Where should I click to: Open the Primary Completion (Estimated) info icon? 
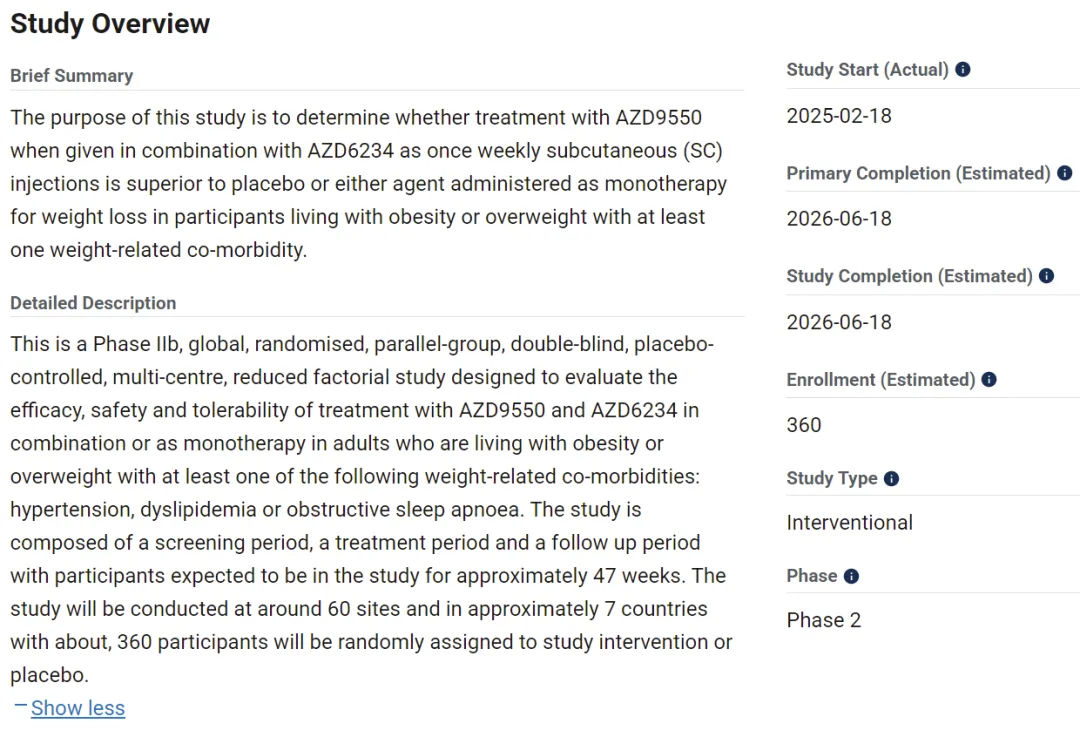[1064, 173]
